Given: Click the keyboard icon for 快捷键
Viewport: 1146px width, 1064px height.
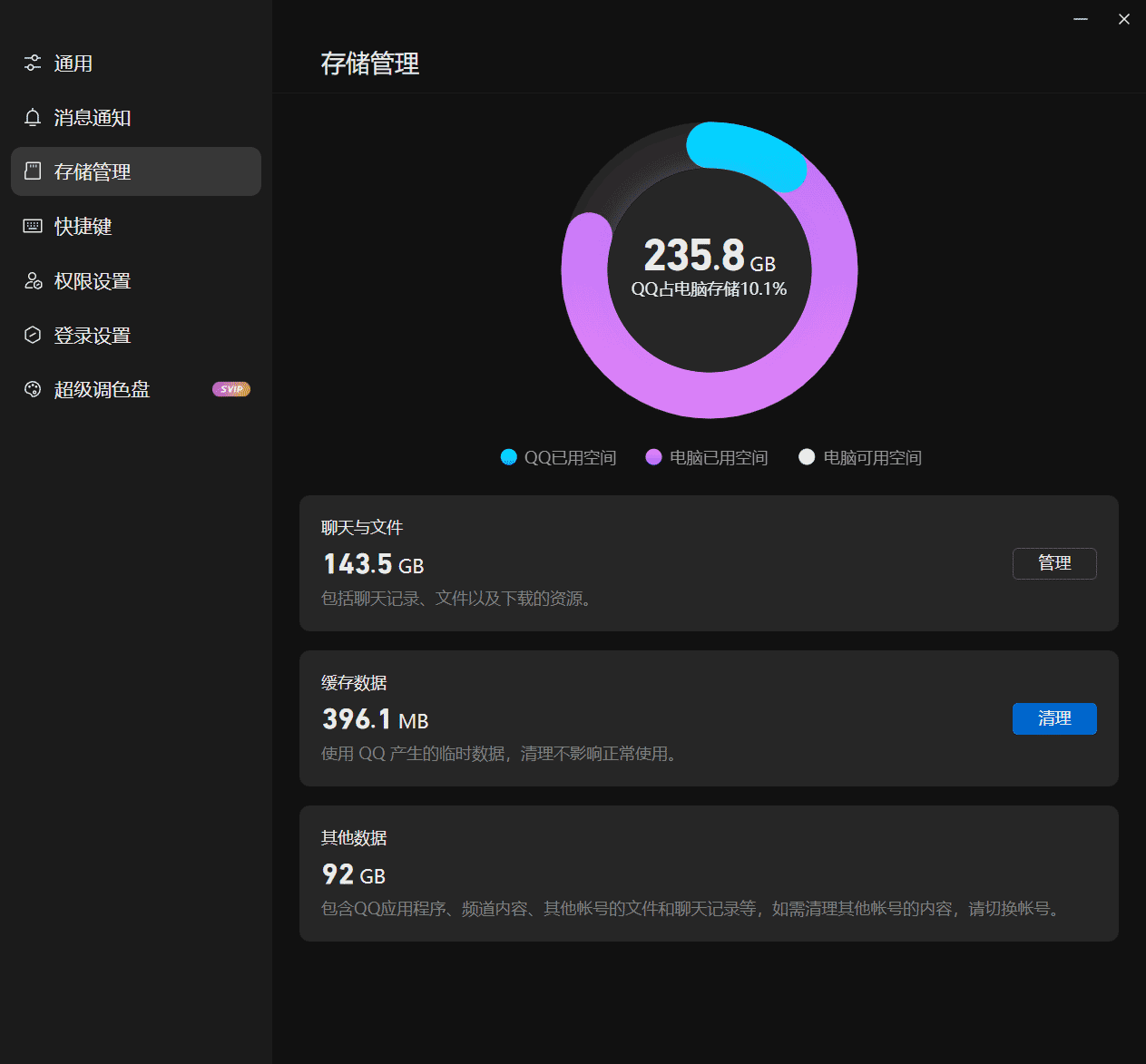Looking at the screenshot, I should pyautogui.click(x=33, y=226).
